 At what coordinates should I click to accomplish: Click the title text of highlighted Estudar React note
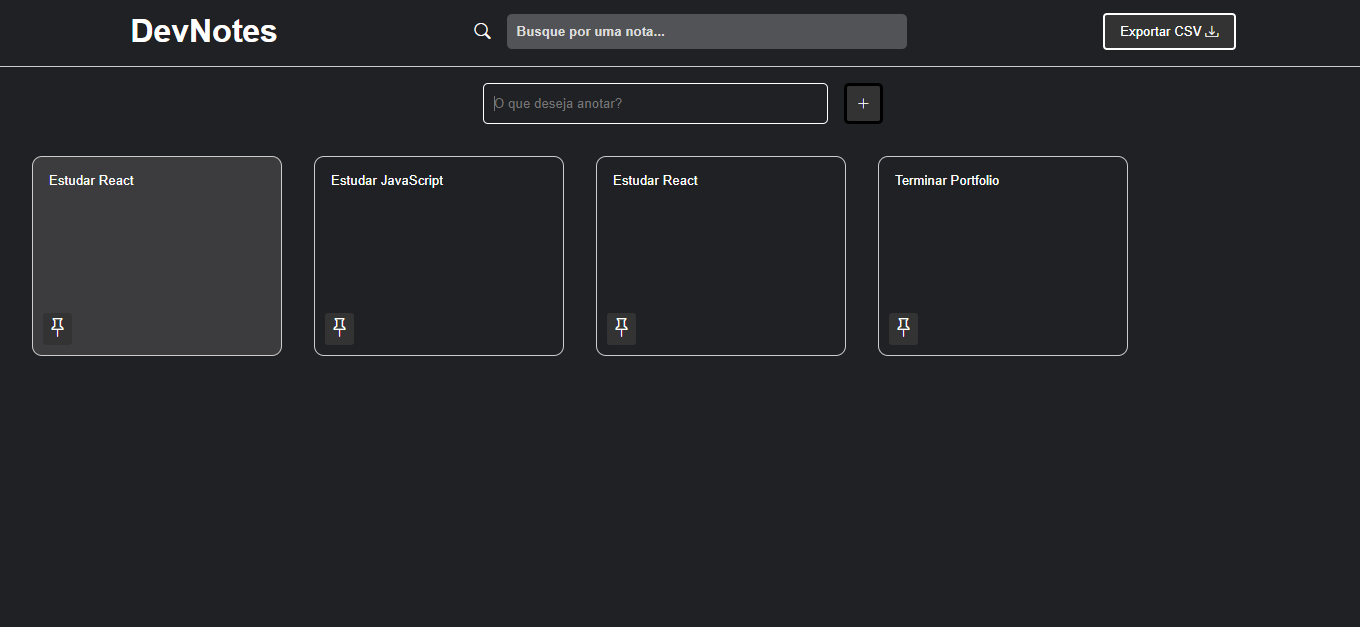tap(91, 180)
